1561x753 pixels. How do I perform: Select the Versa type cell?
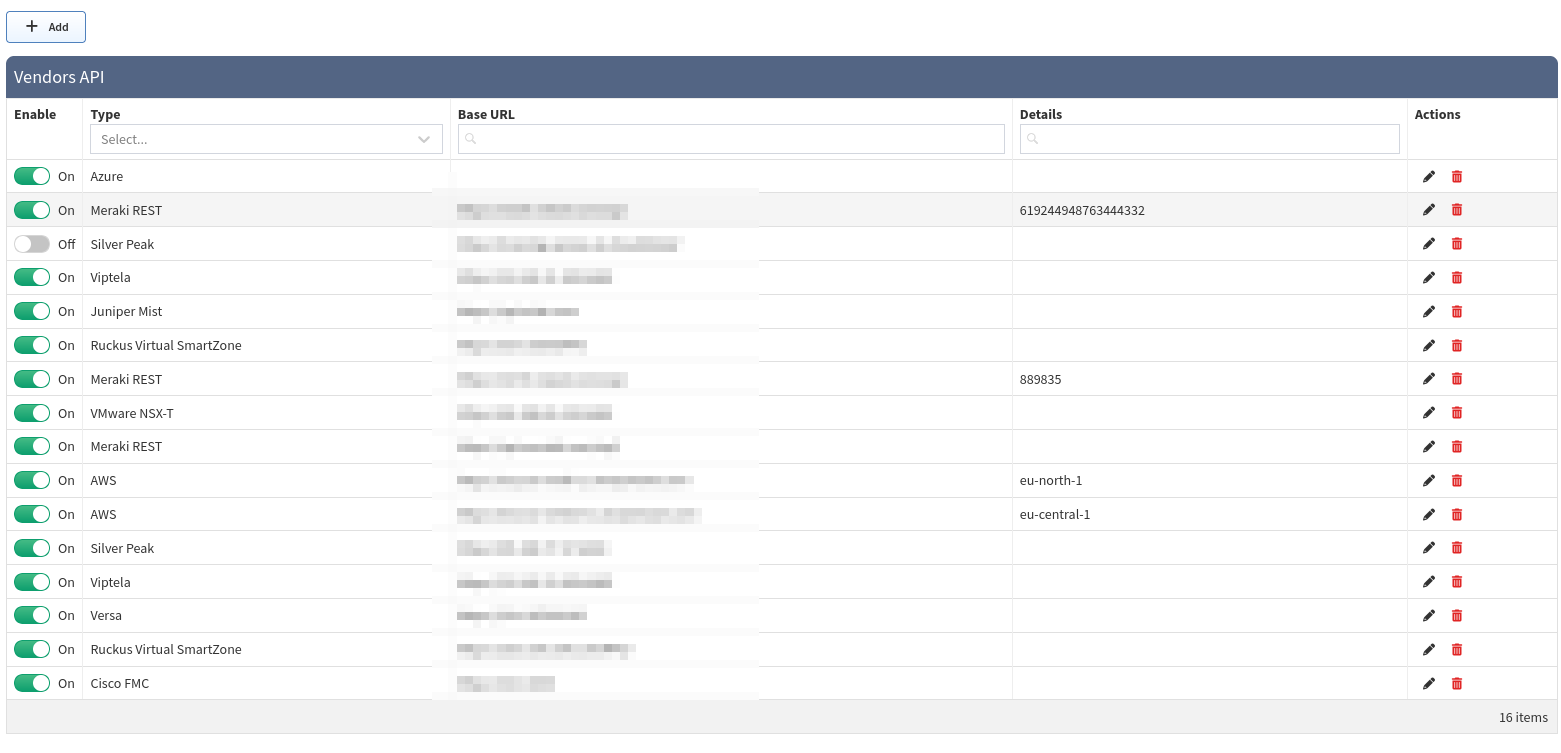[106, 615]
